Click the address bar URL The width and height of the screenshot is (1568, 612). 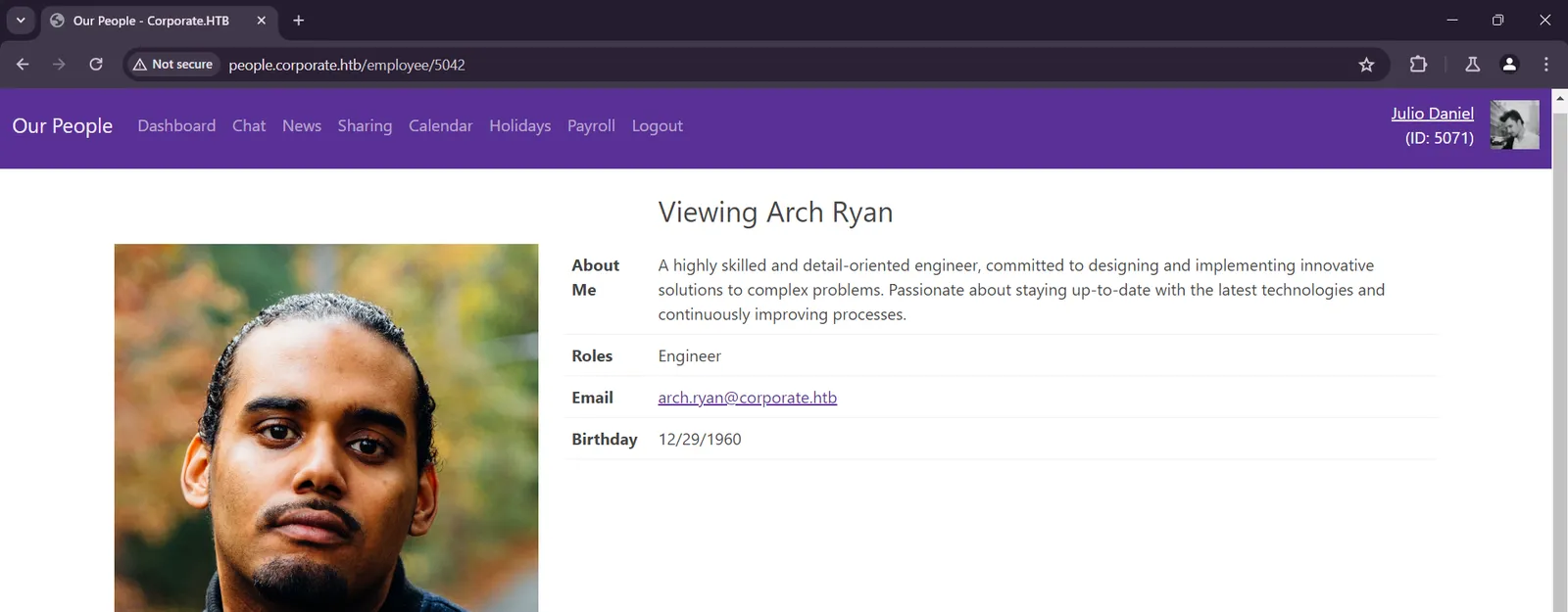pyautogui.click(x=347, y=65)
